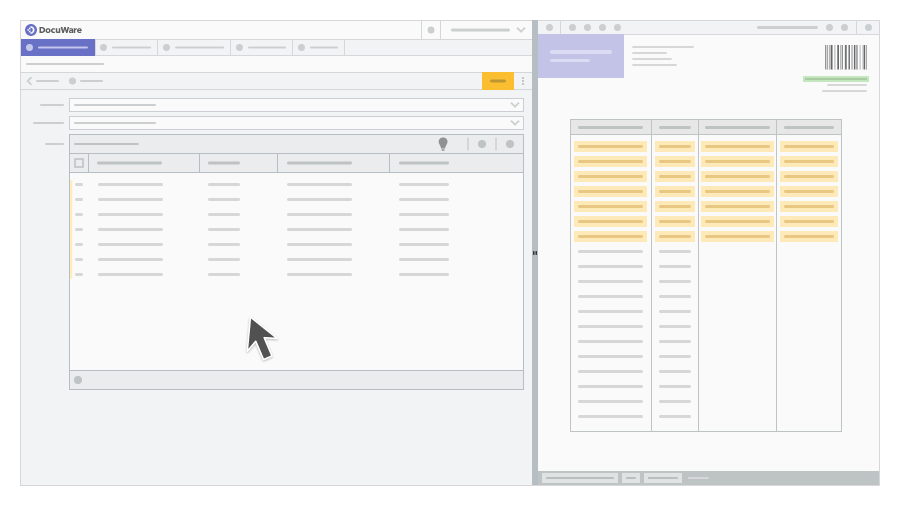Screen dimensions: 900x506
Task: Expand the first form field dropdown
Action: [x=514, y=105]
